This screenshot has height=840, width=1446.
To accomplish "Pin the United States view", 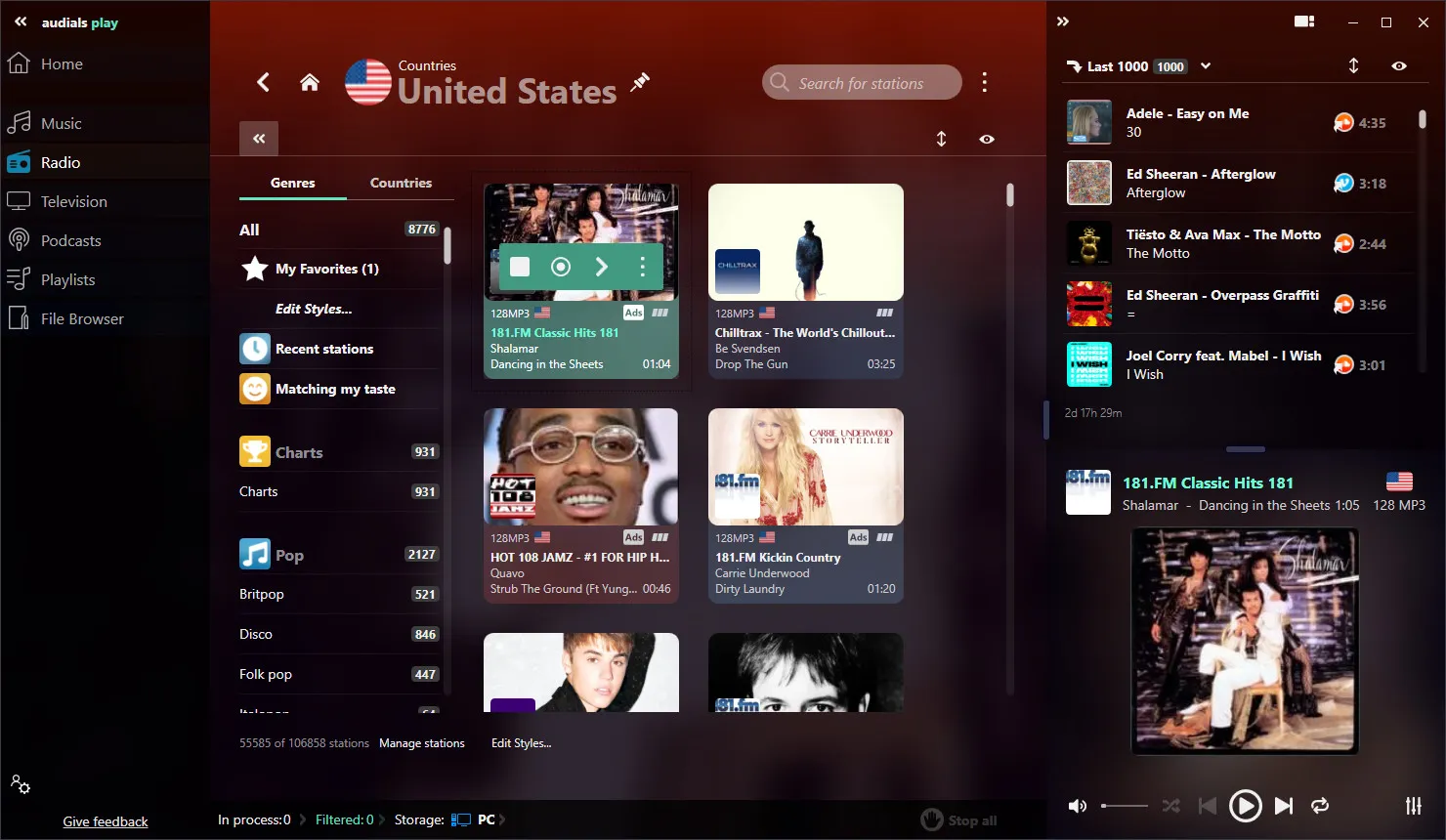I will [640, 82].
